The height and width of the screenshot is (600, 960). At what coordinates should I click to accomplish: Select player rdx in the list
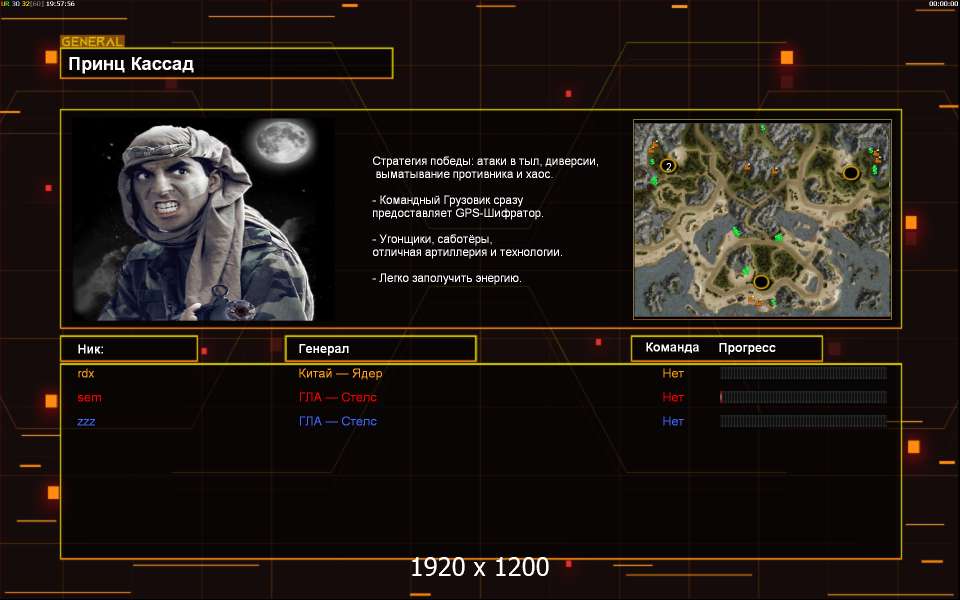[x=86, y=373]
